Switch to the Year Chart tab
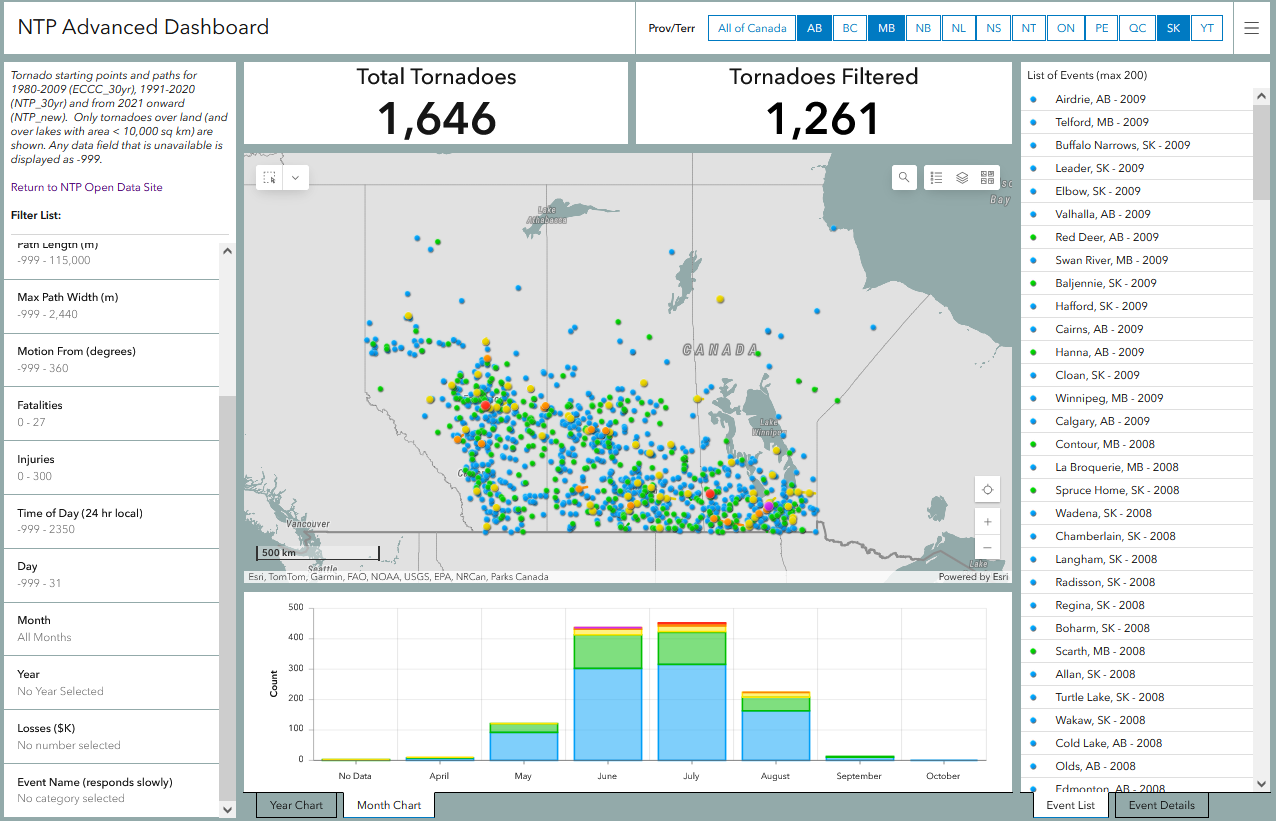The height and width of the screenshot is (821, 1276). 297,805
